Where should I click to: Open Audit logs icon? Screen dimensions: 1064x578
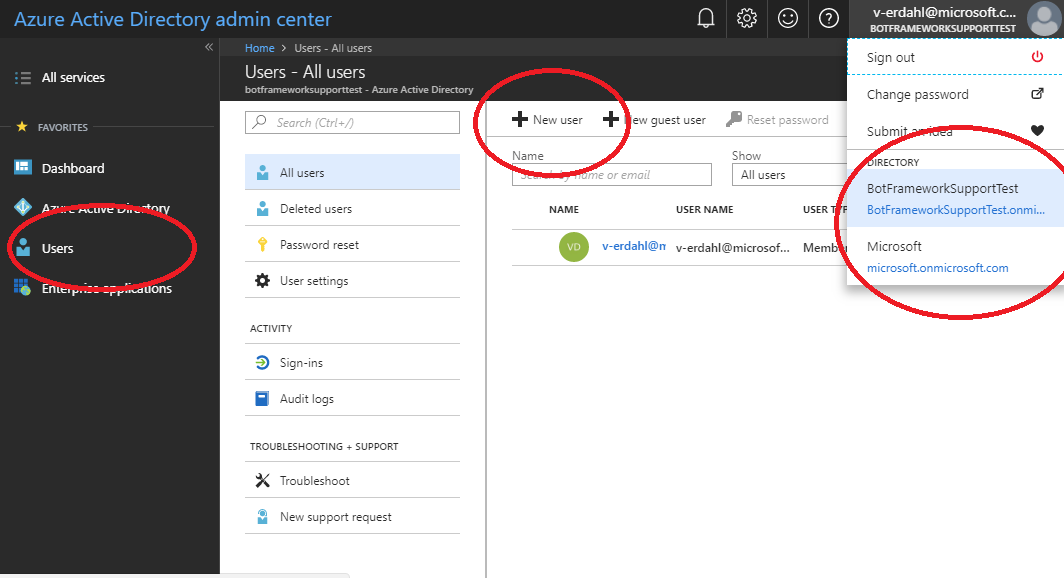[x=261, y=400]
